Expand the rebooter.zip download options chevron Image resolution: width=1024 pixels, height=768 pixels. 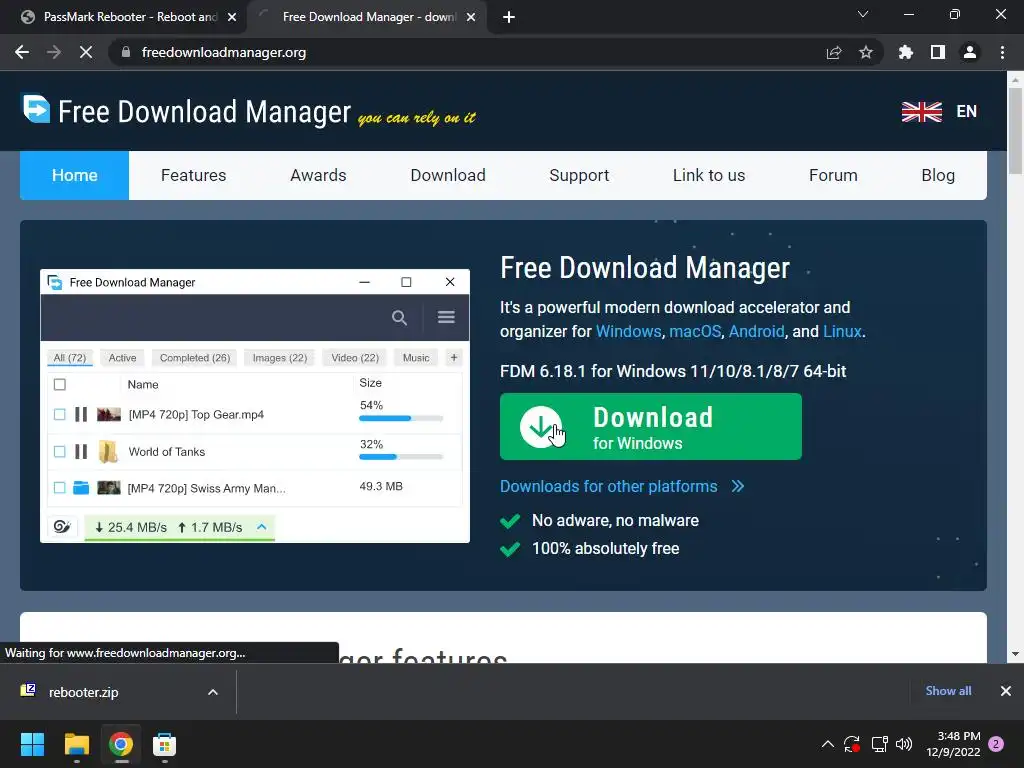pyautogui.click(x=213, y=692)
